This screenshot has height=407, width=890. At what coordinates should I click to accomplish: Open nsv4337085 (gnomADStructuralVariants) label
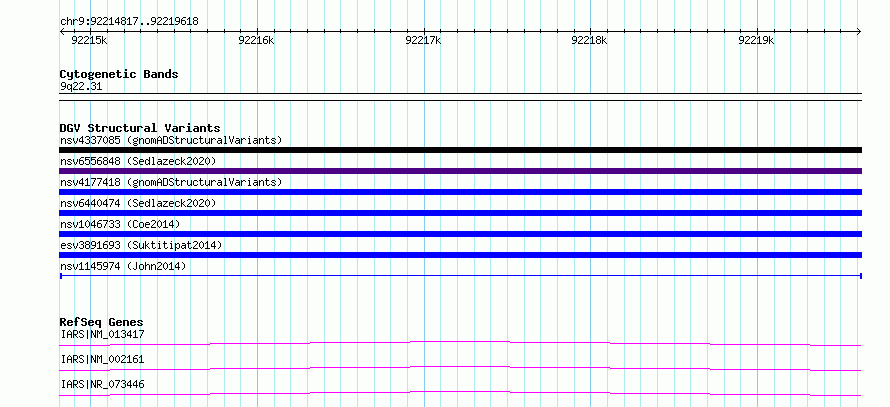click(x=171, y=140)
